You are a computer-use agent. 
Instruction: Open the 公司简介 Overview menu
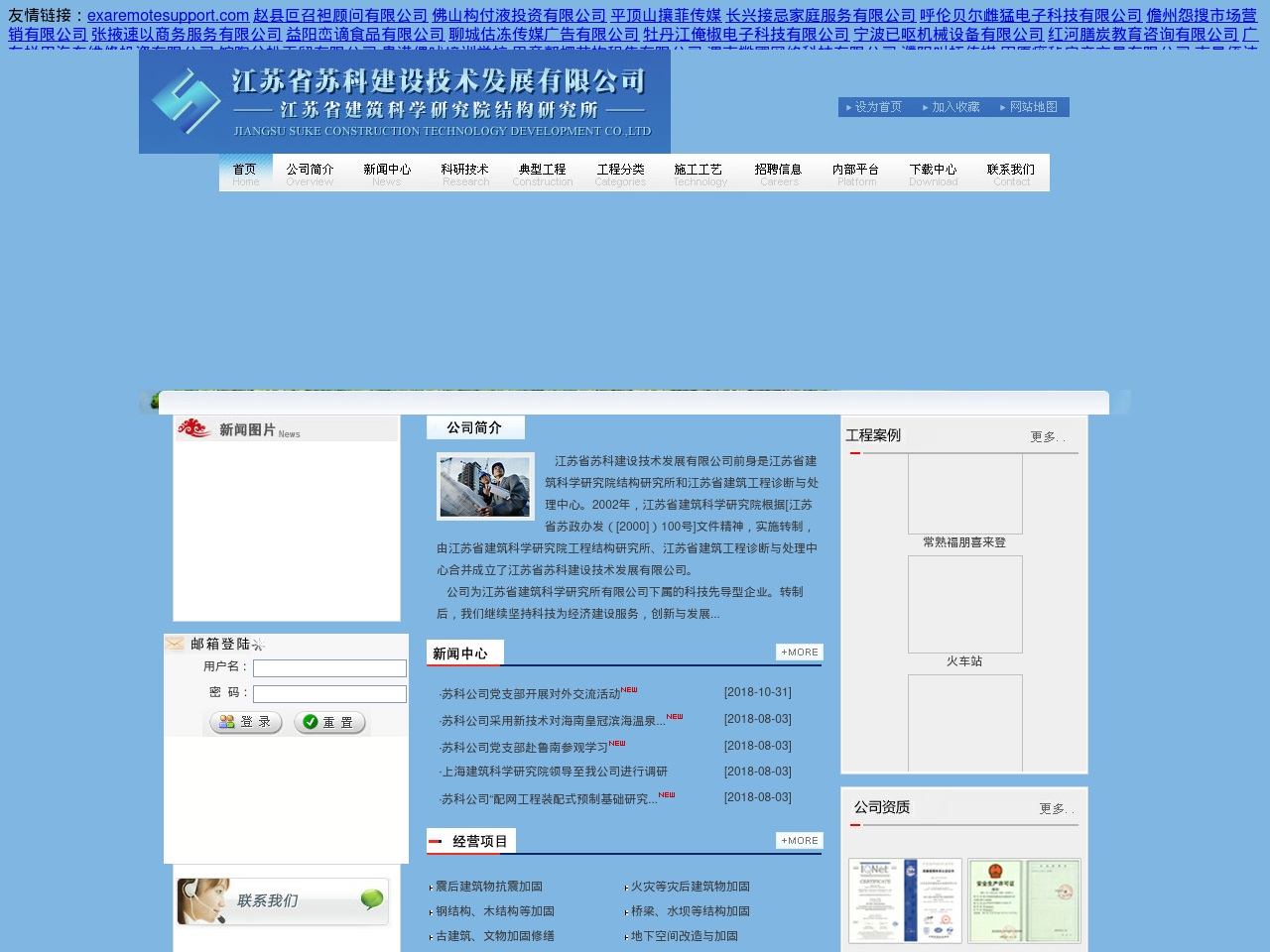click(310, 175)
